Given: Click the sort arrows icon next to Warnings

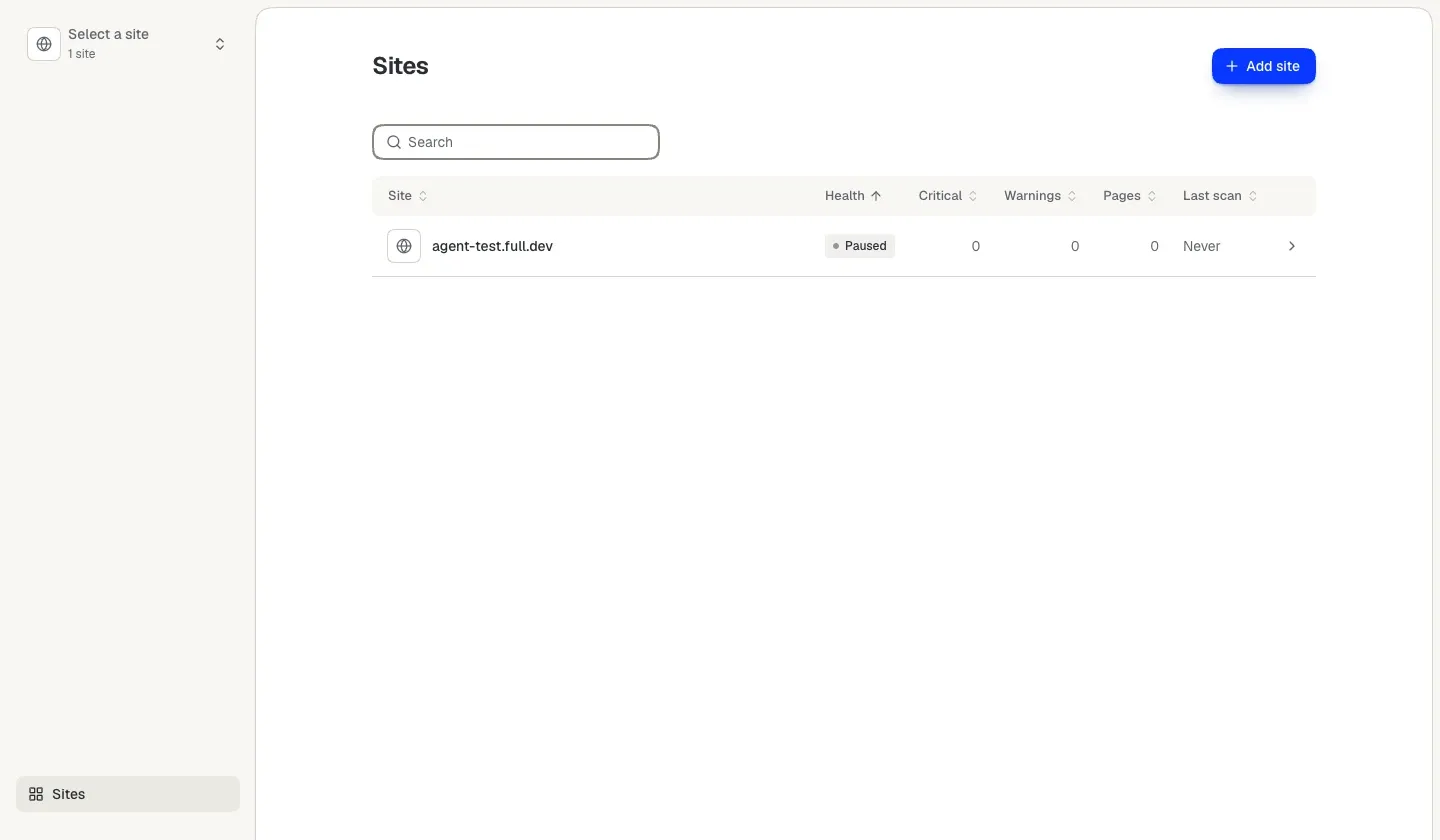Looking at the screenshot, I should 1072,196.
